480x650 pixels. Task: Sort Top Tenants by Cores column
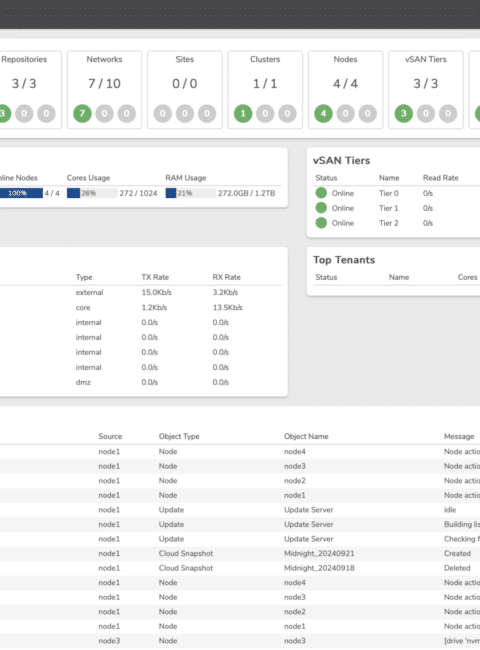468,277
